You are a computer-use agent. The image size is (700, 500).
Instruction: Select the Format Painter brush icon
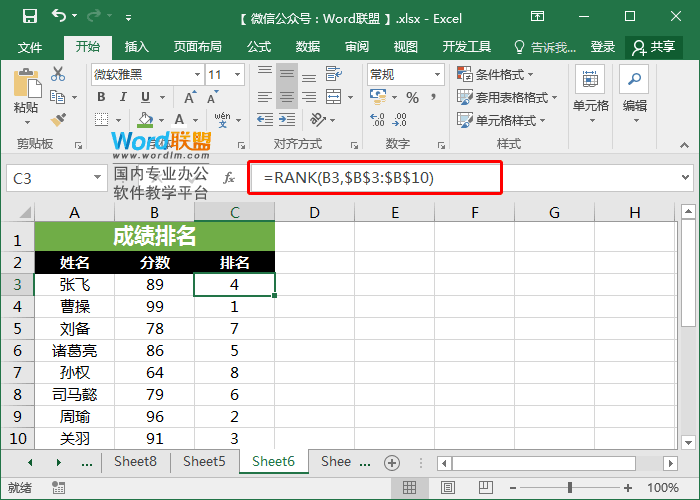coord(58,120)
